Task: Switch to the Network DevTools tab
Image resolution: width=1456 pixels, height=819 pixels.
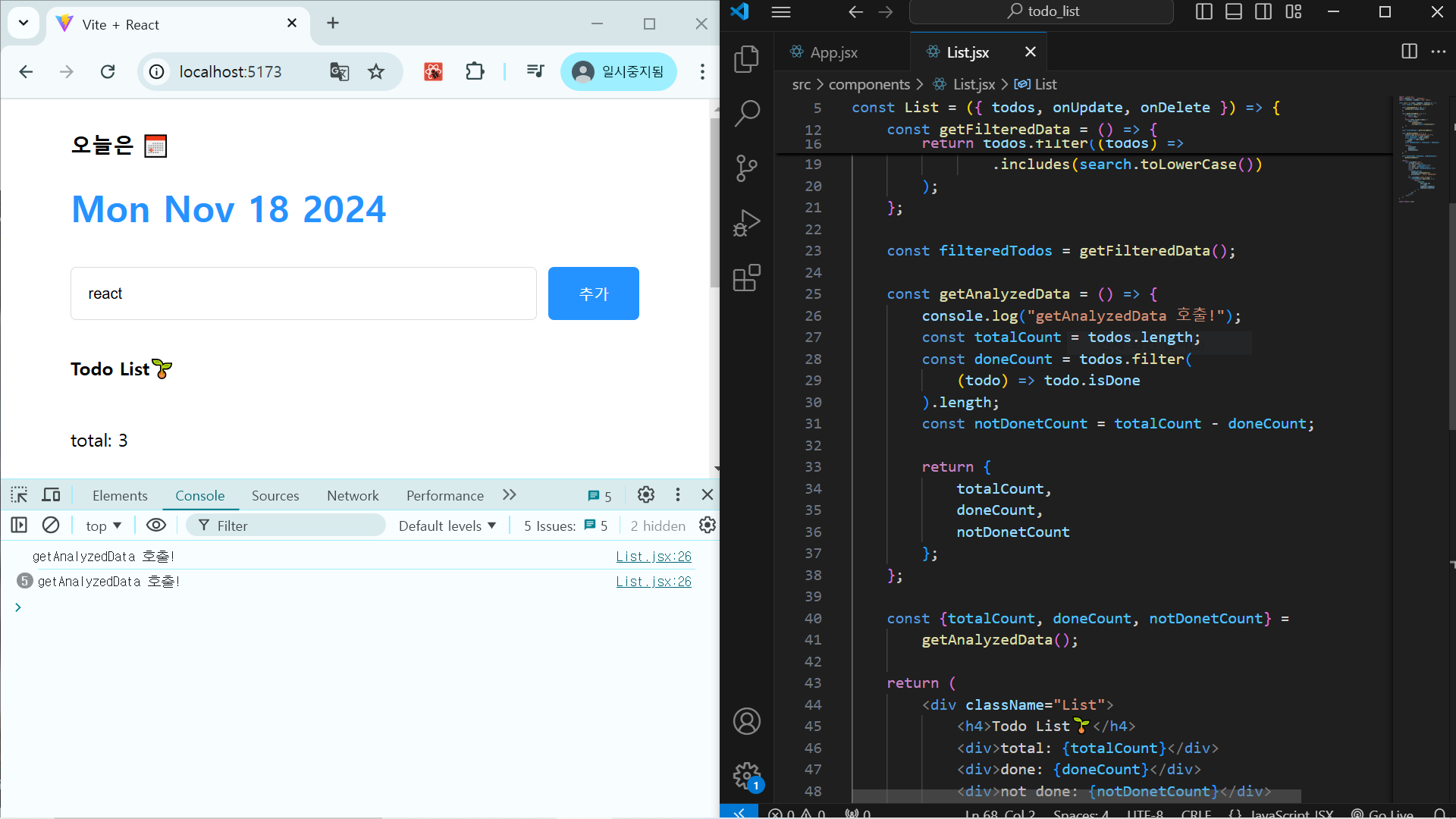Action: 353,495
